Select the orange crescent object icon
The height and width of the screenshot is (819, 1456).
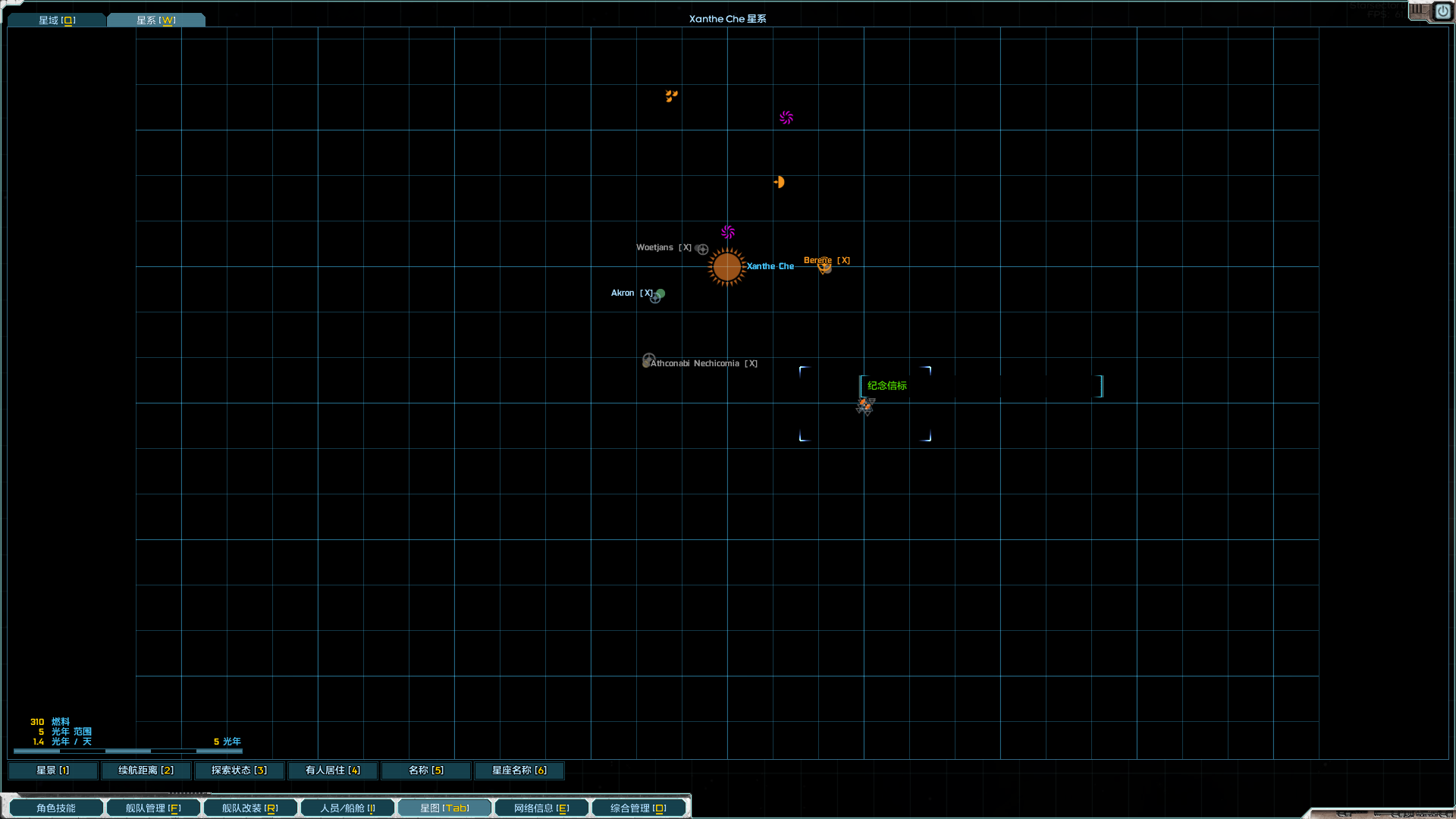(x=778, y=181)
